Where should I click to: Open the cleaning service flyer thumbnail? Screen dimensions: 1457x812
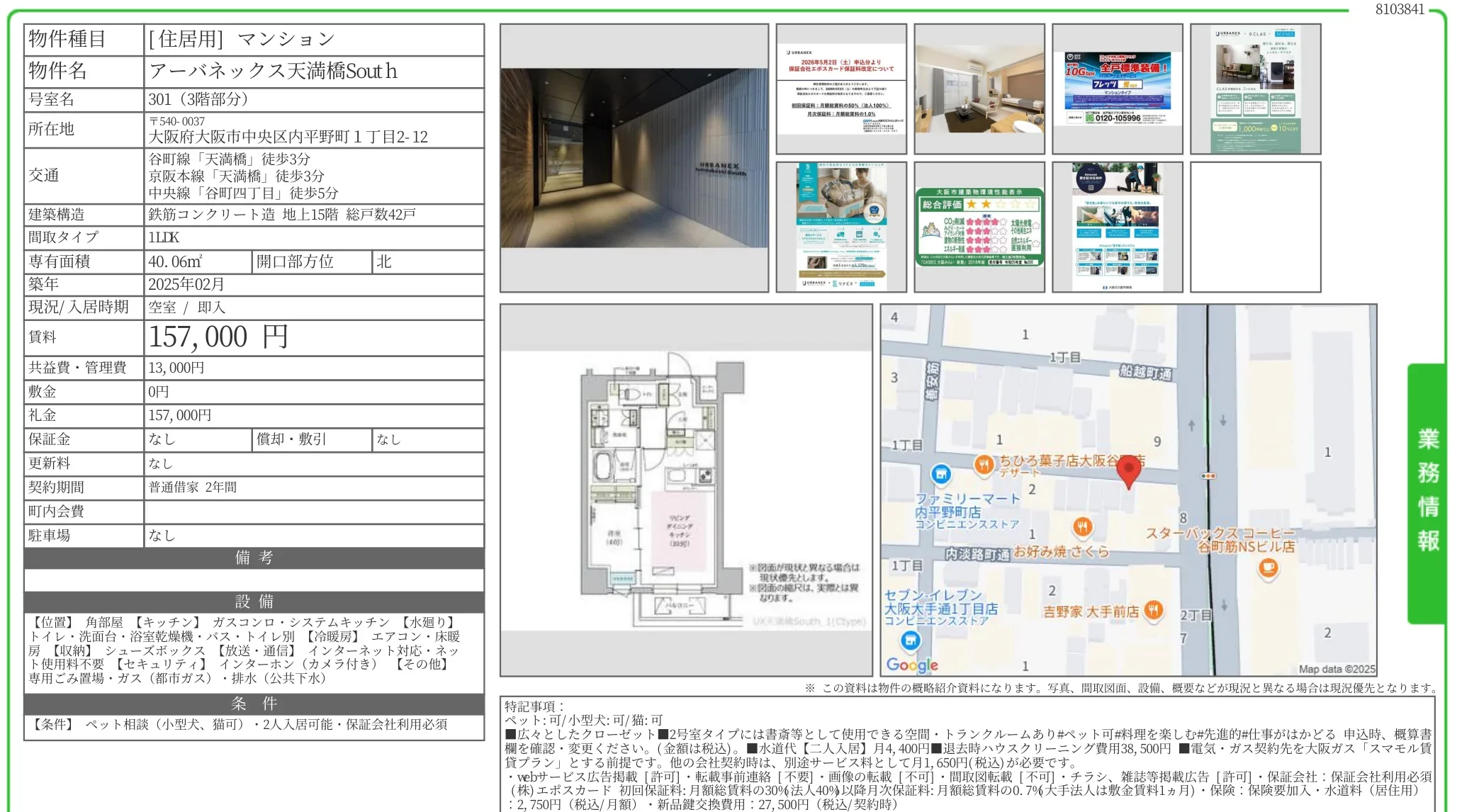click(x=841, y=227)
